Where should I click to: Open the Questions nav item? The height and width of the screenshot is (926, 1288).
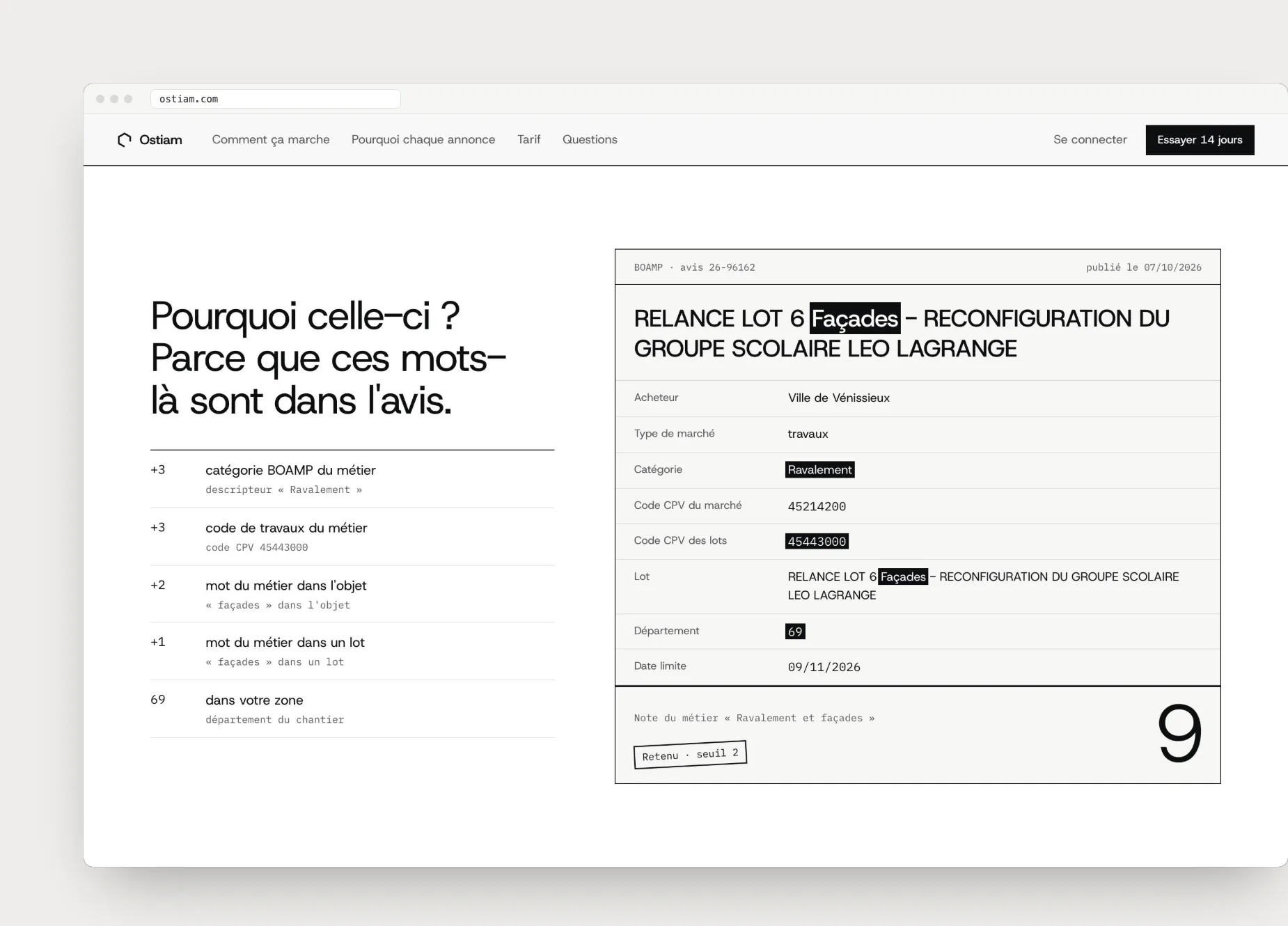point(590,140)
